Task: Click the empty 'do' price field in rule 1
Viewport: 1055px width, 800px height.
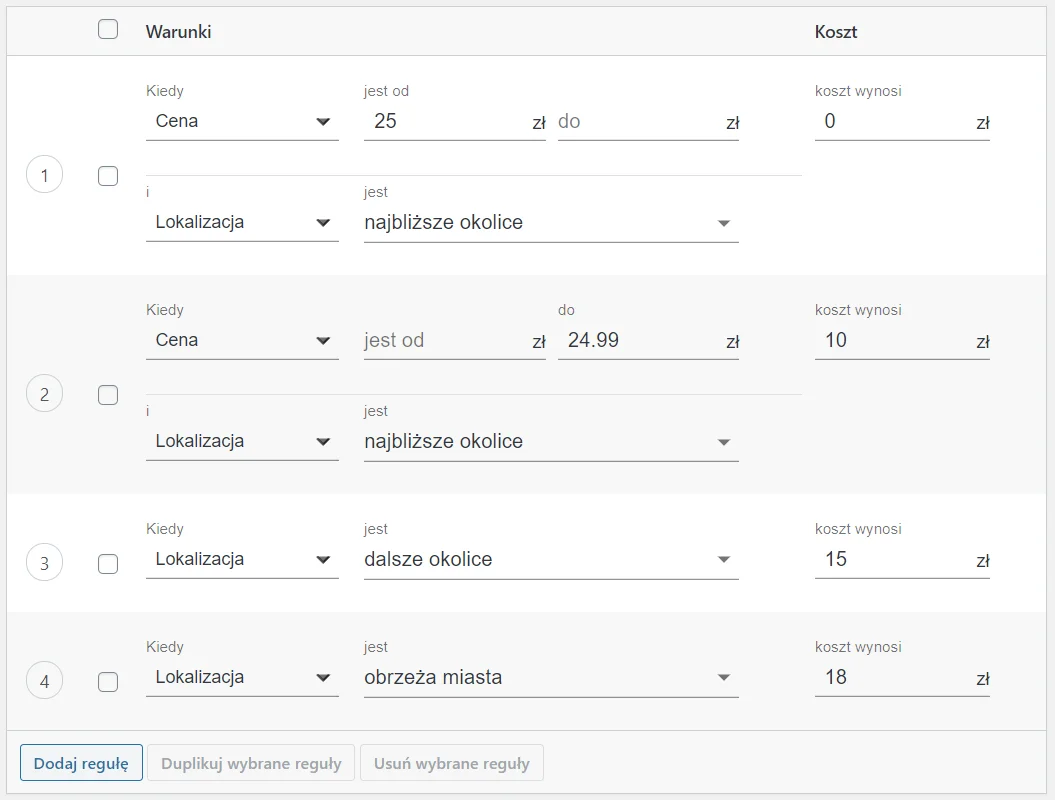Action: point(638,122)
